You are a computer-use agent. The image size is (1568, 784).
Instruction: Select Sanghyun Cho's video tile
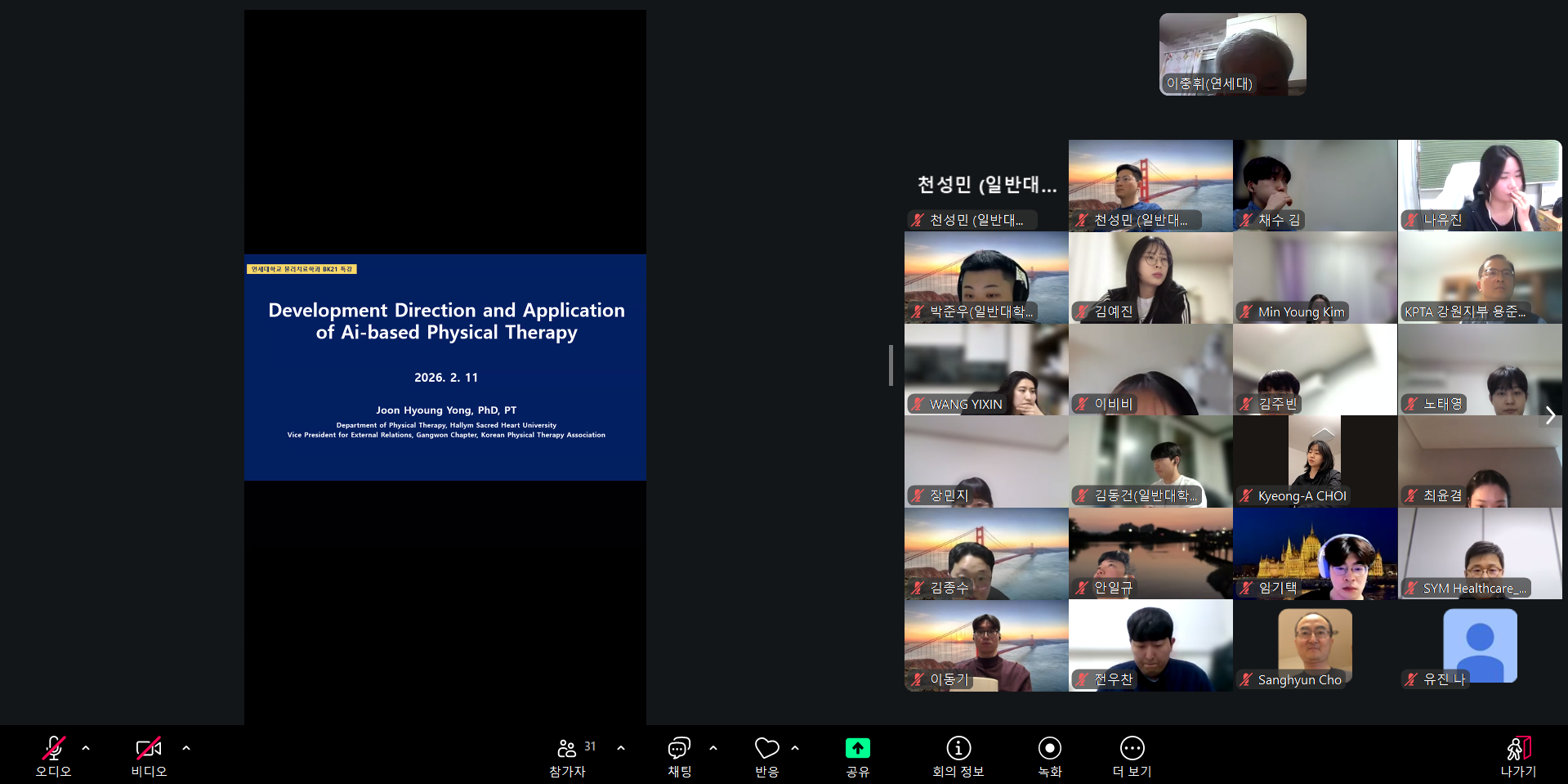click(1315, 646)
